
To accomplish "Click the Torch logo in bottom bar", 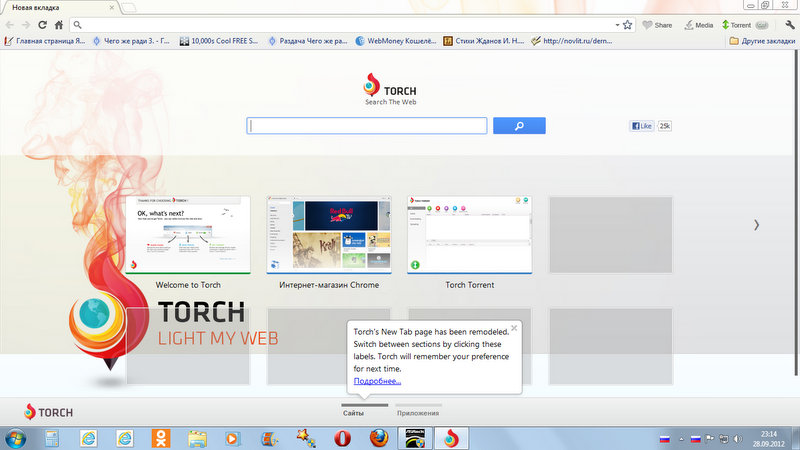I will (x=48, y=412).
